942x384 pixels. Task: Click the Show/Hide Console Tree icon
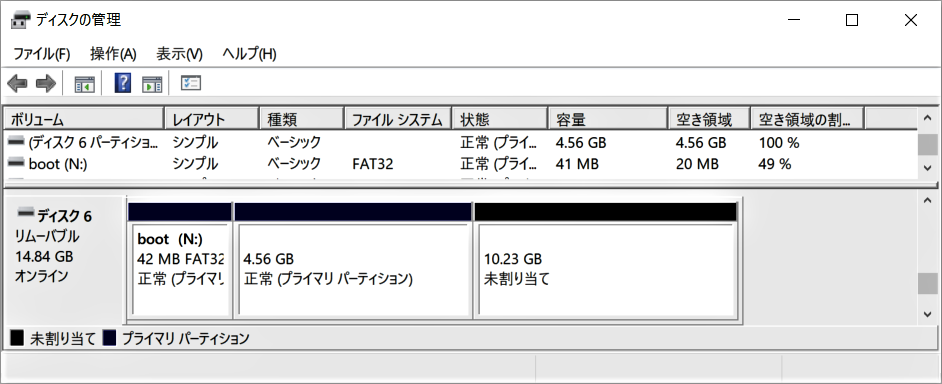pos(85,84)
